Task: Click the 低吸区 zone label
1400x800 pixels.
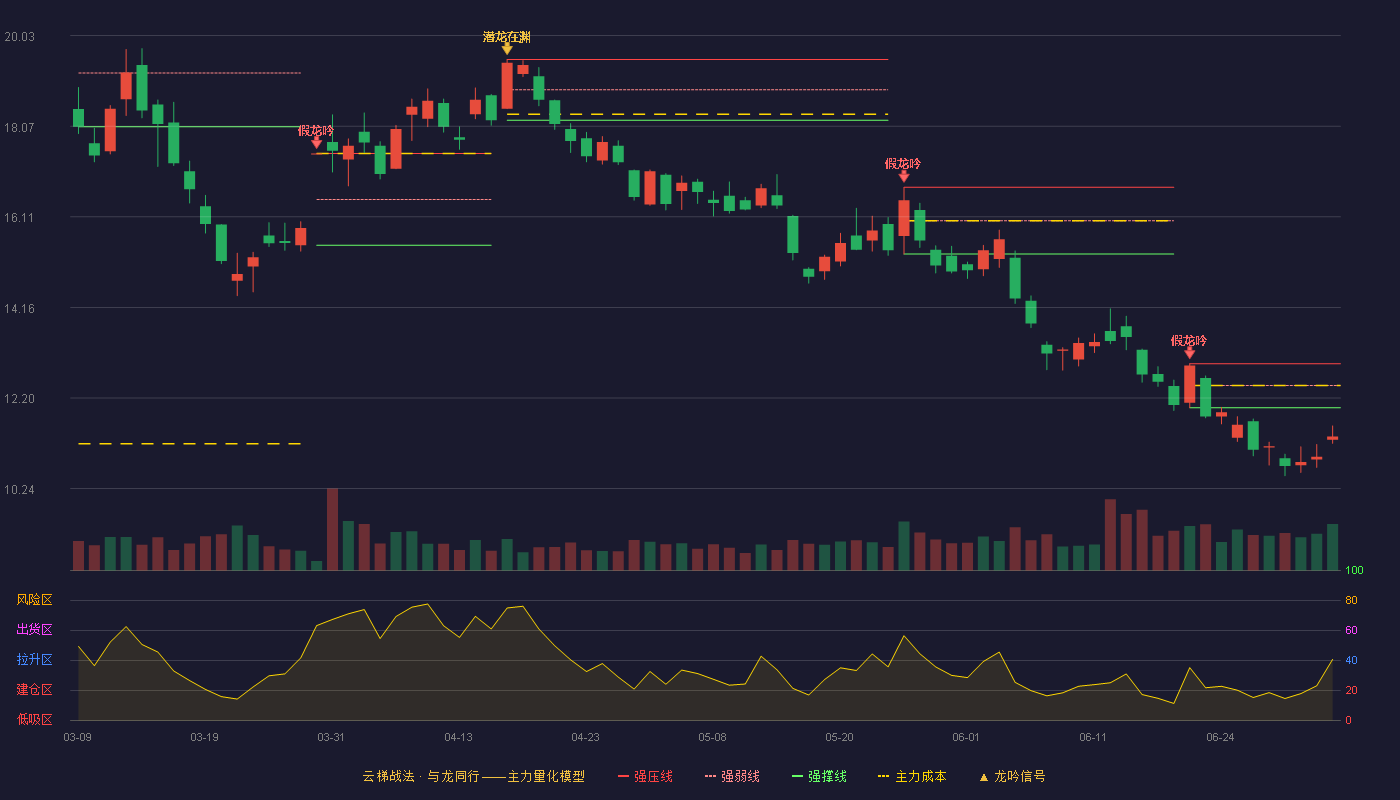Action: click(x=34, y=719)
